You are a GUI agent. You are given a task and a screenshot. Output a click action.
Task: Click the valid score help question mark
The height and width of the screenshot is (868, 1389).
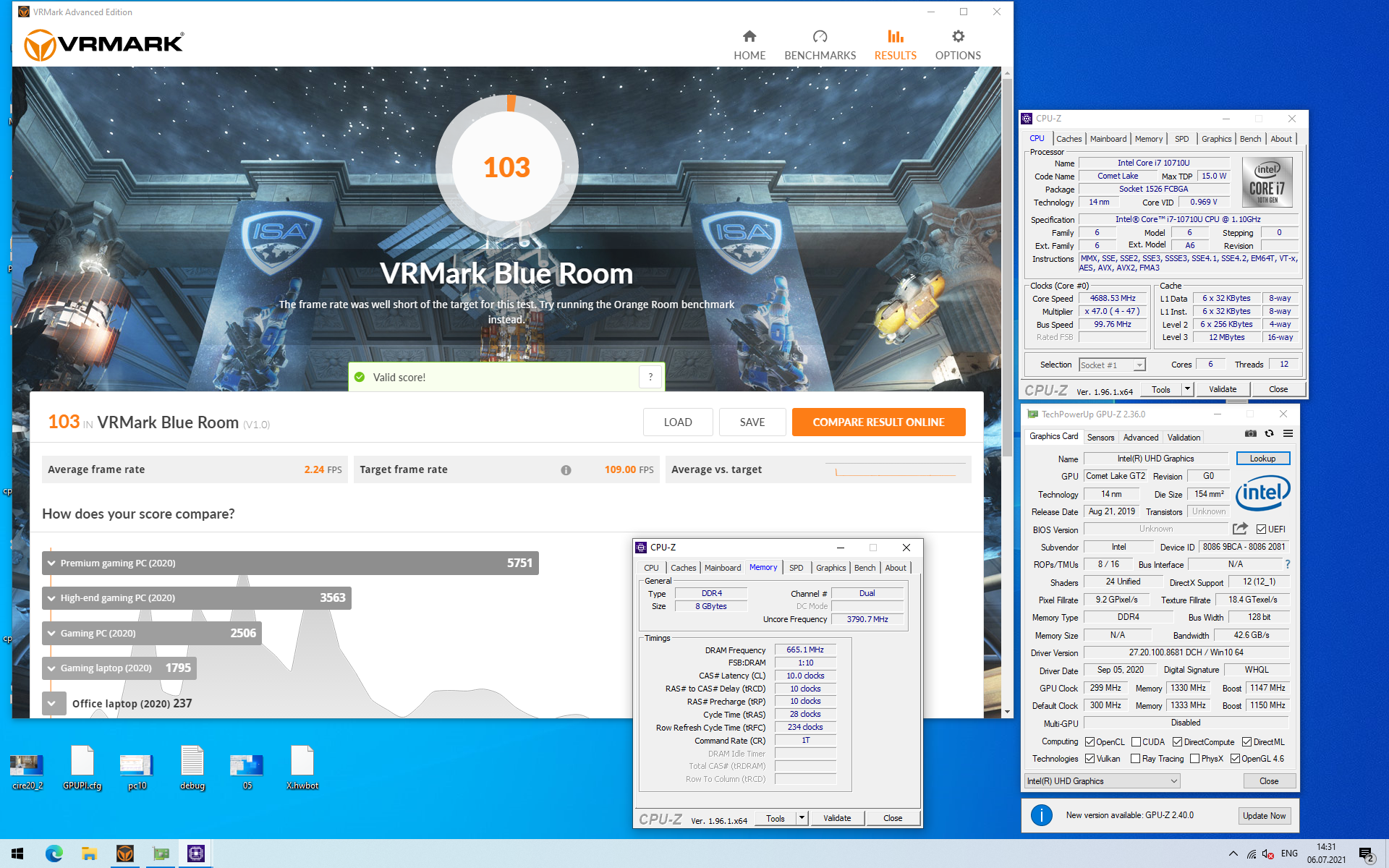(x=650, y=377)
